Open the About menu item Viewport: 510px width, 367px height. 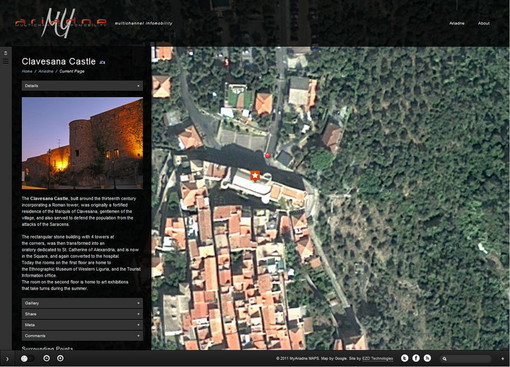pos(484,23)
